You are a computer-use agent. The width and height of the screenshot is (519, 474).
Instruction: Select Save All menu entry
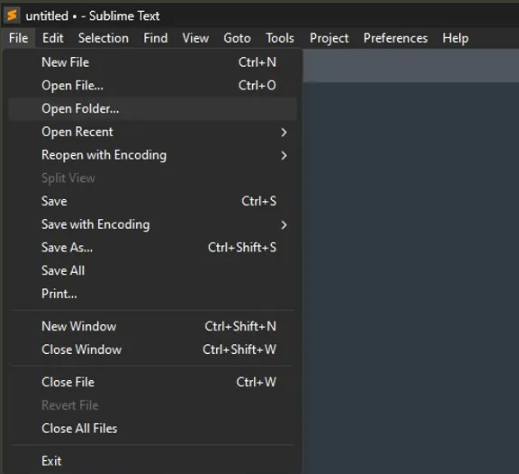coord(152,271)
